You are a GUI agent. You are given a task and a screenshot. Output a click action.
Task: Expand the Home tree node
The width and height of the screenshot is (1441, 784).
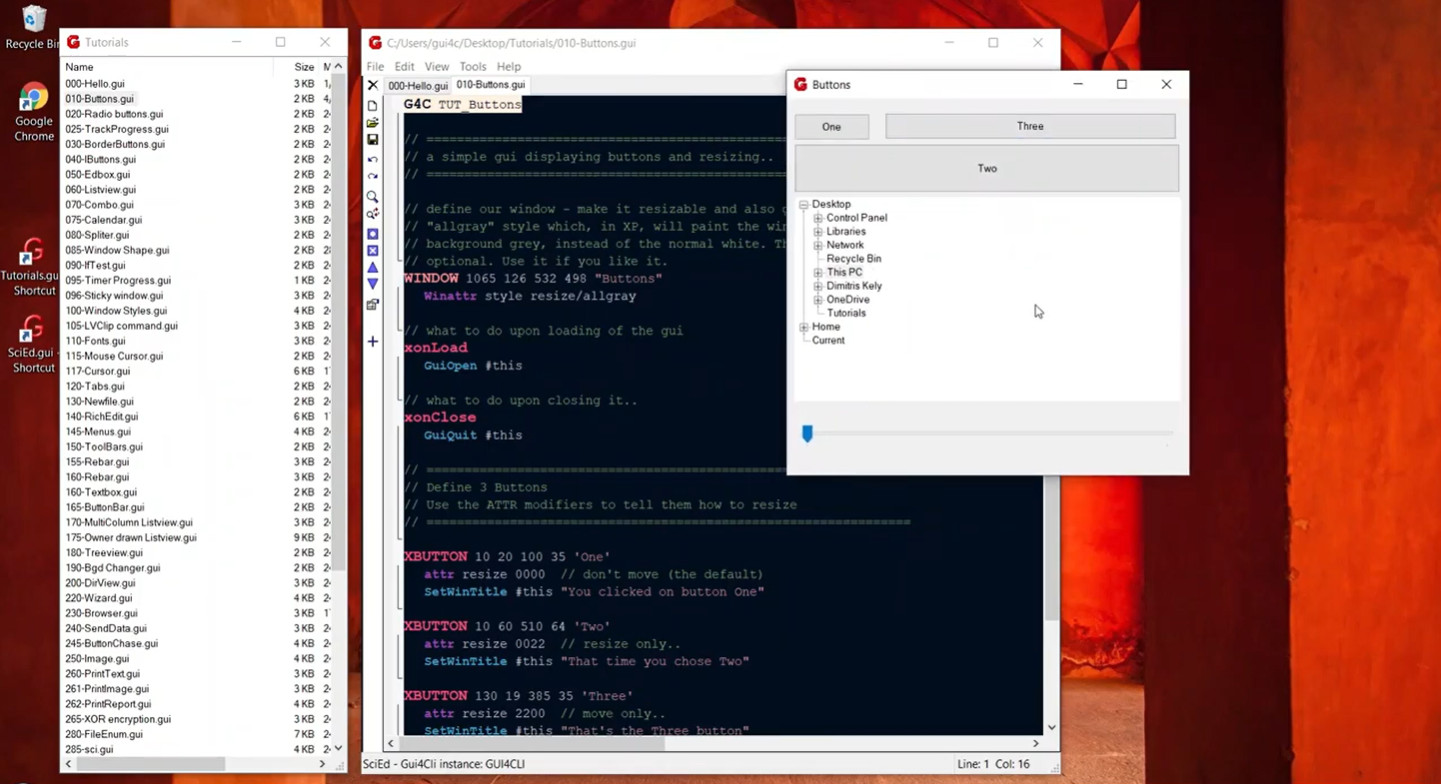(804, 327)
